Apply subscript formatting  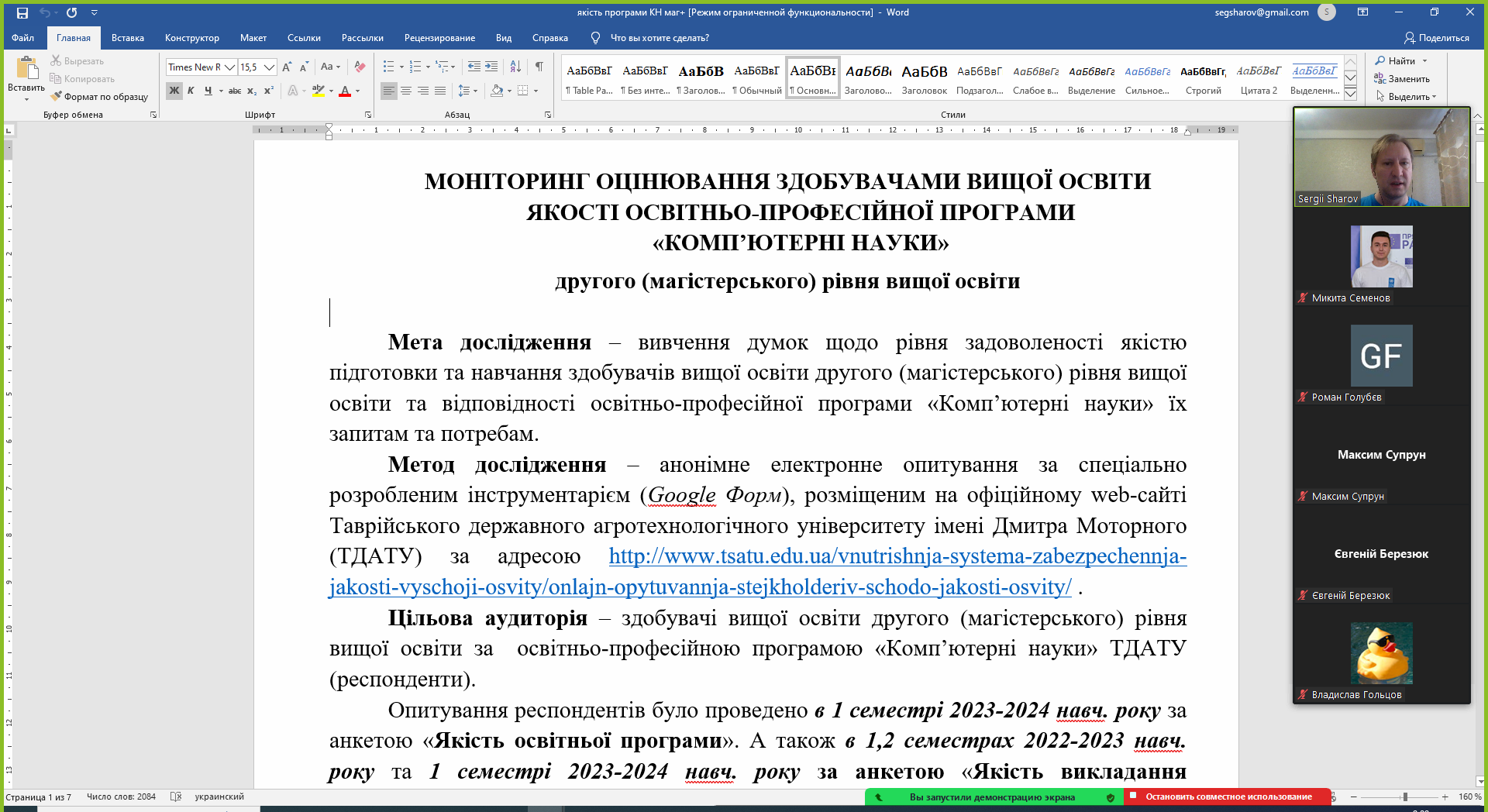[x=252, y=91]
